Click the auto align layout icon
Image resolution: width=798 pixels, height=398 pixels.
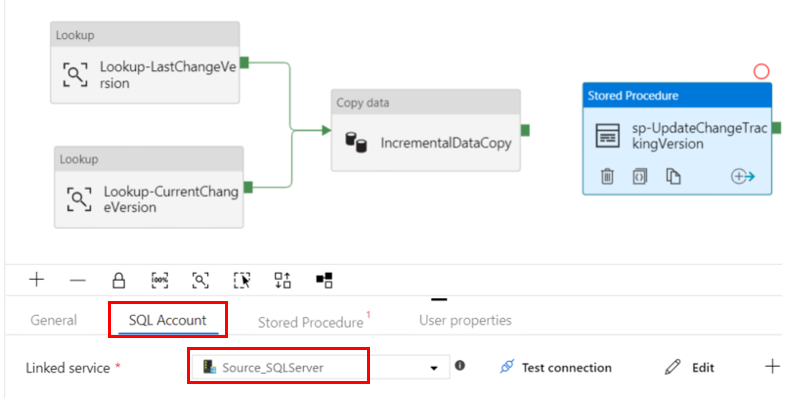(x=282, y=280)
